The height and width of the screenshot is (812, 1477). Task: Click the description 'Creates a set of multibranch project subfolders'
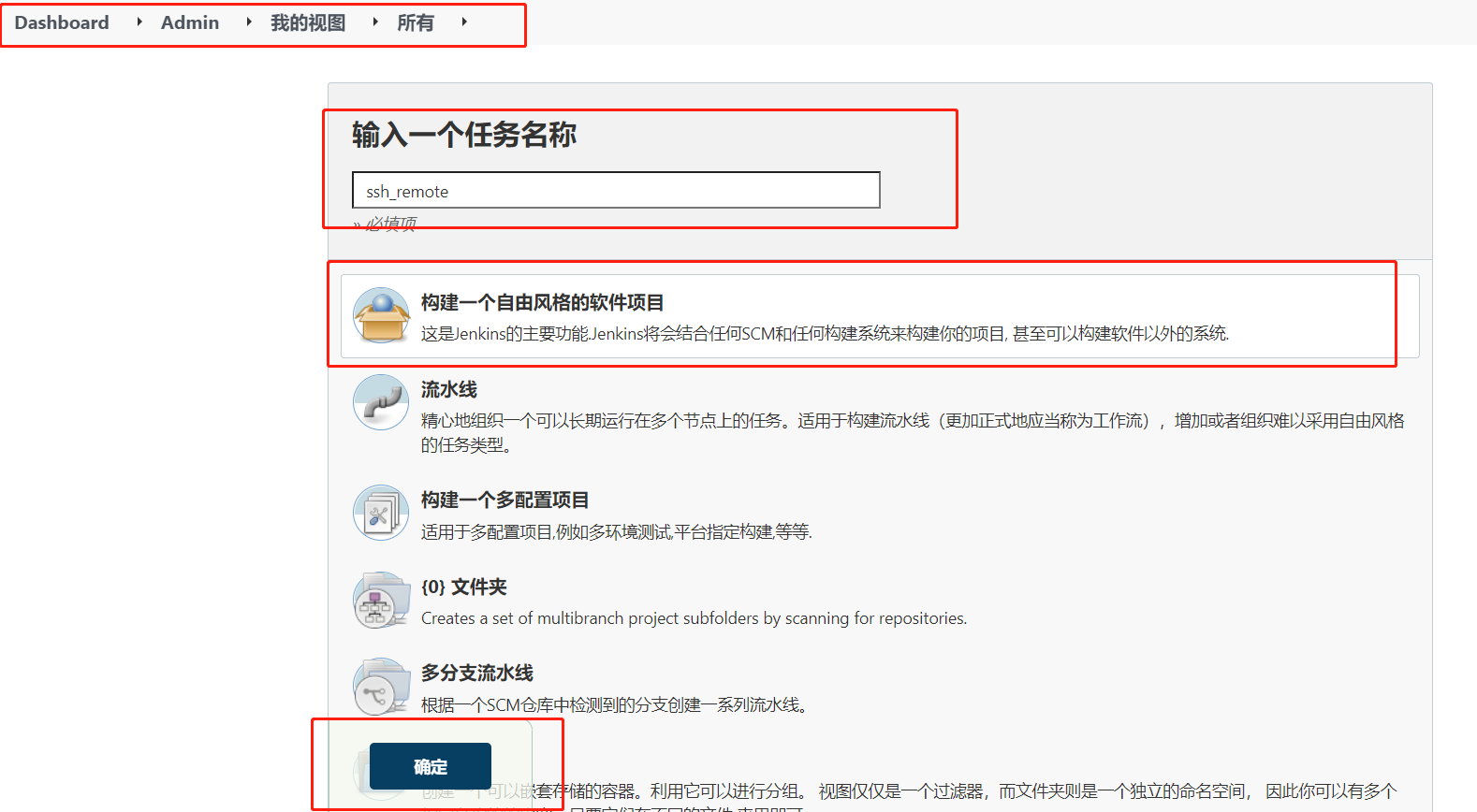[x=695, y=618]
